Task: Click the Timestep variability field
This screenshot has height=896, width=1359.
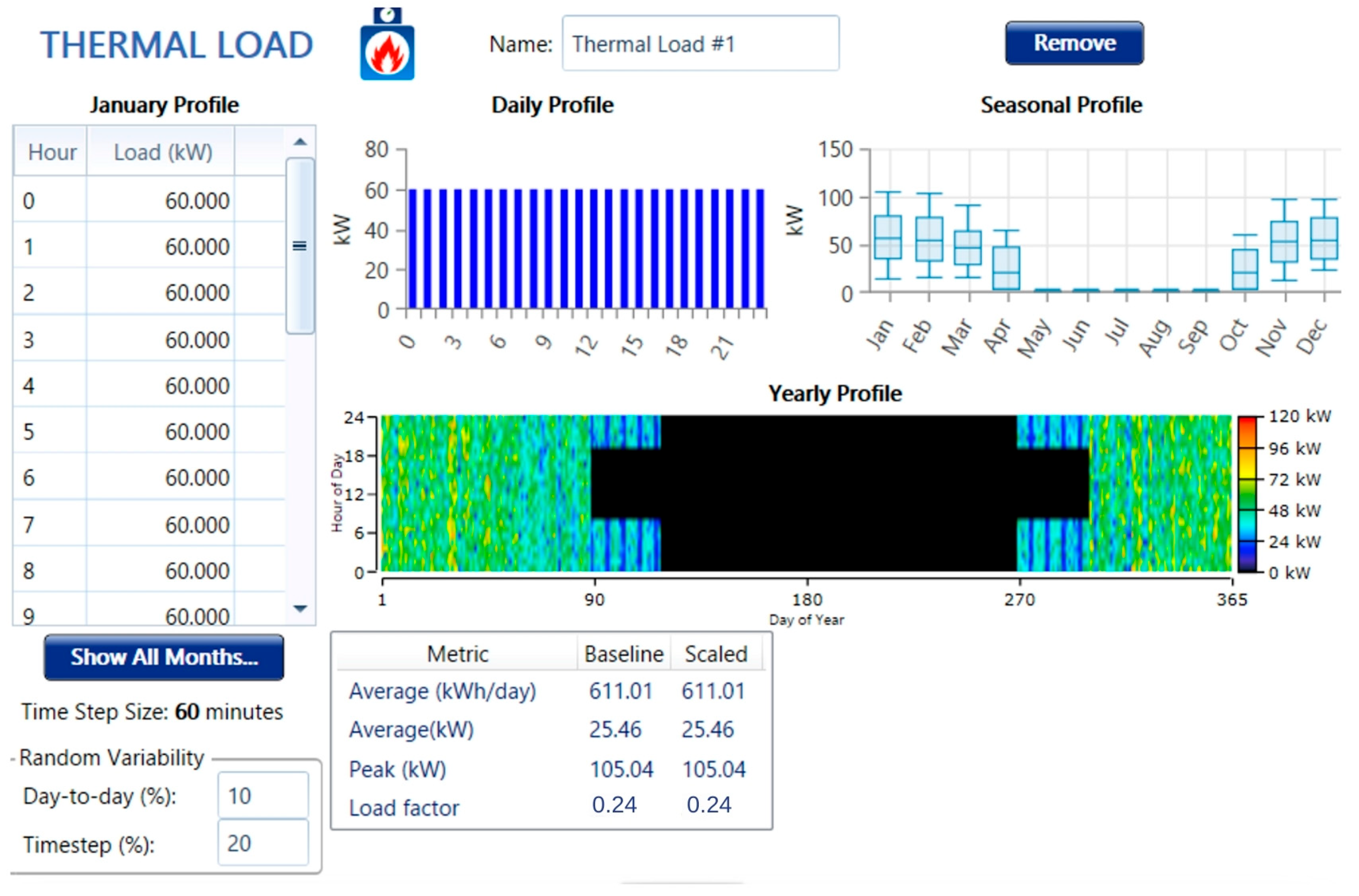Action: tap(263, 843)
